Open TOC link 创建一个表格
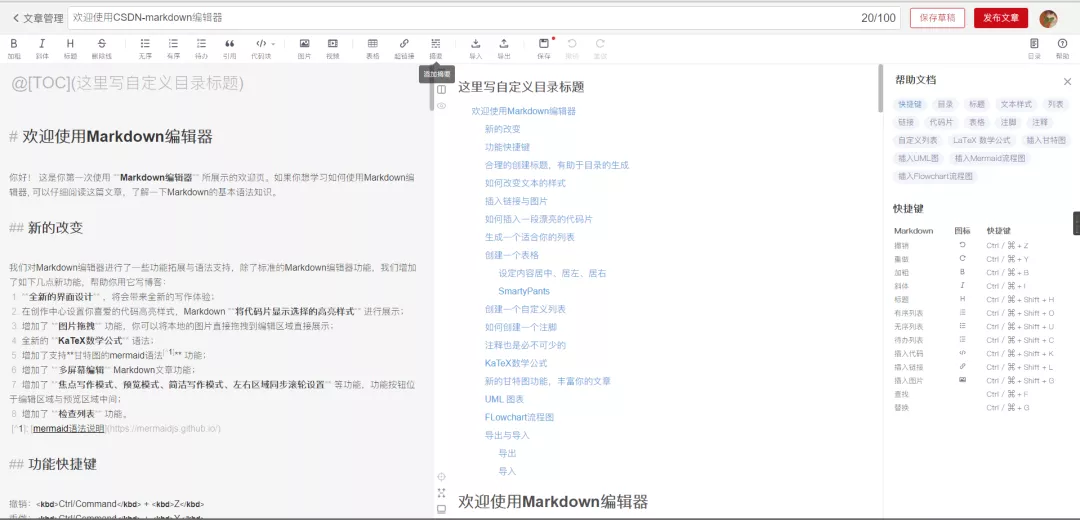 pyautogui.click(x=512, y=255)
